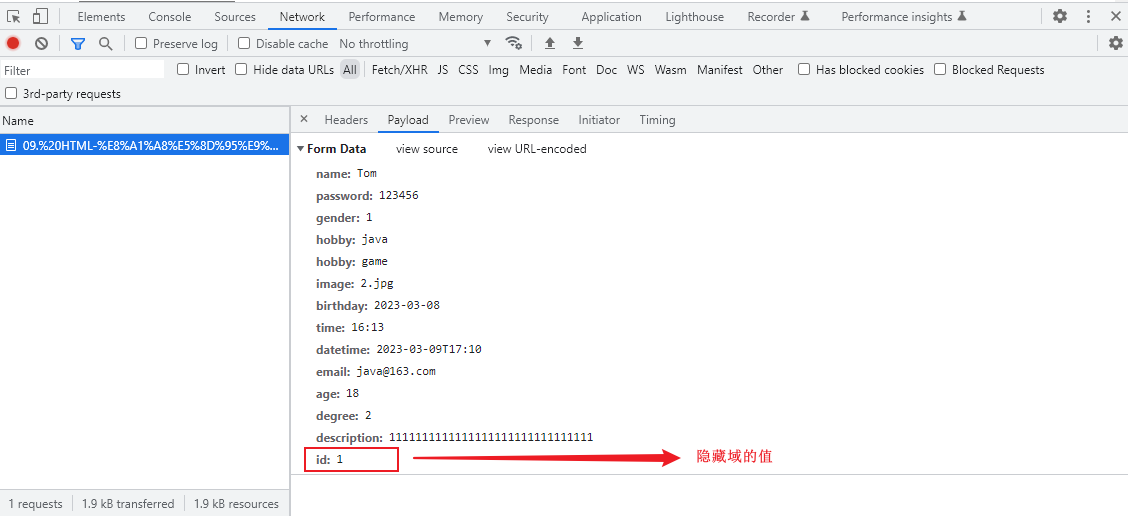Screen dimensions: 1128x516
Task: Open DevTools three-dot menu
Action: click(1088, 16)
